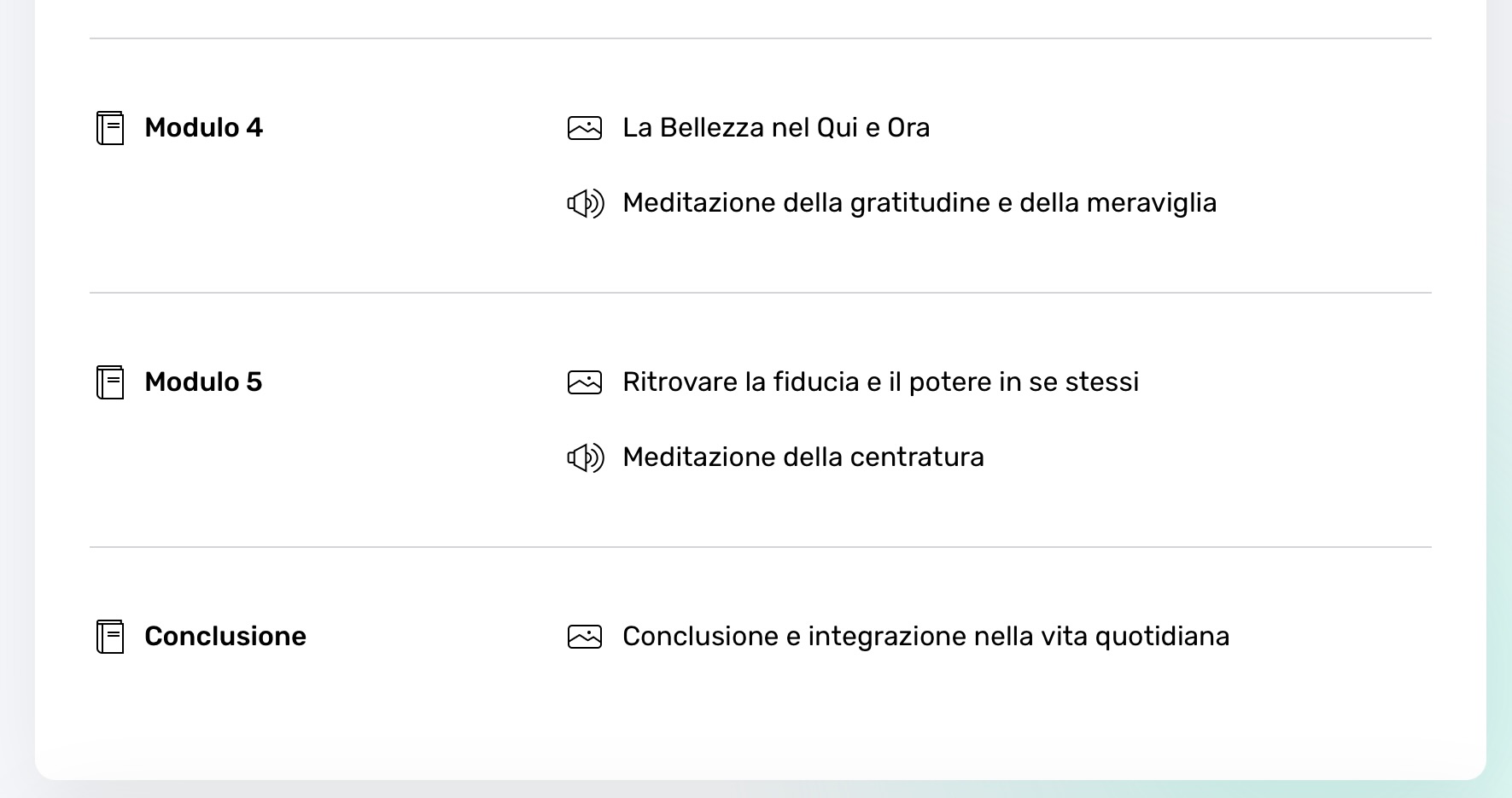Image resolution: width=1512 pixels, height=798 pixels.
Task: Select the Conclusione section heading
Action: (225, 637)
